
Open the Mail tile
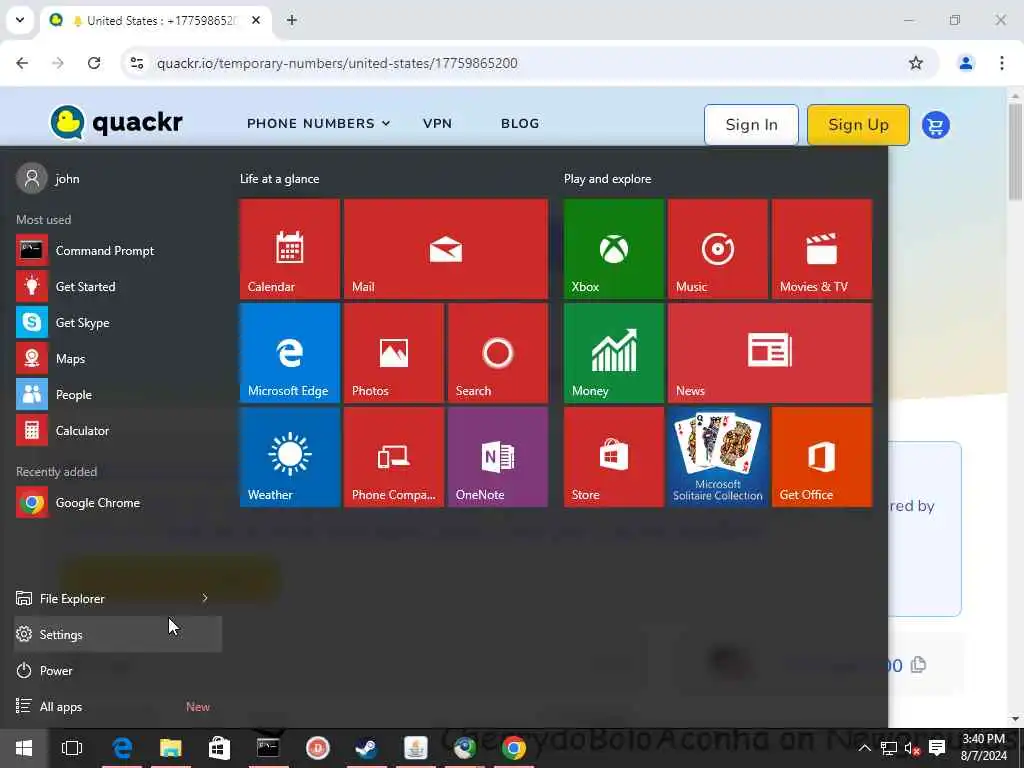point(445,249)
